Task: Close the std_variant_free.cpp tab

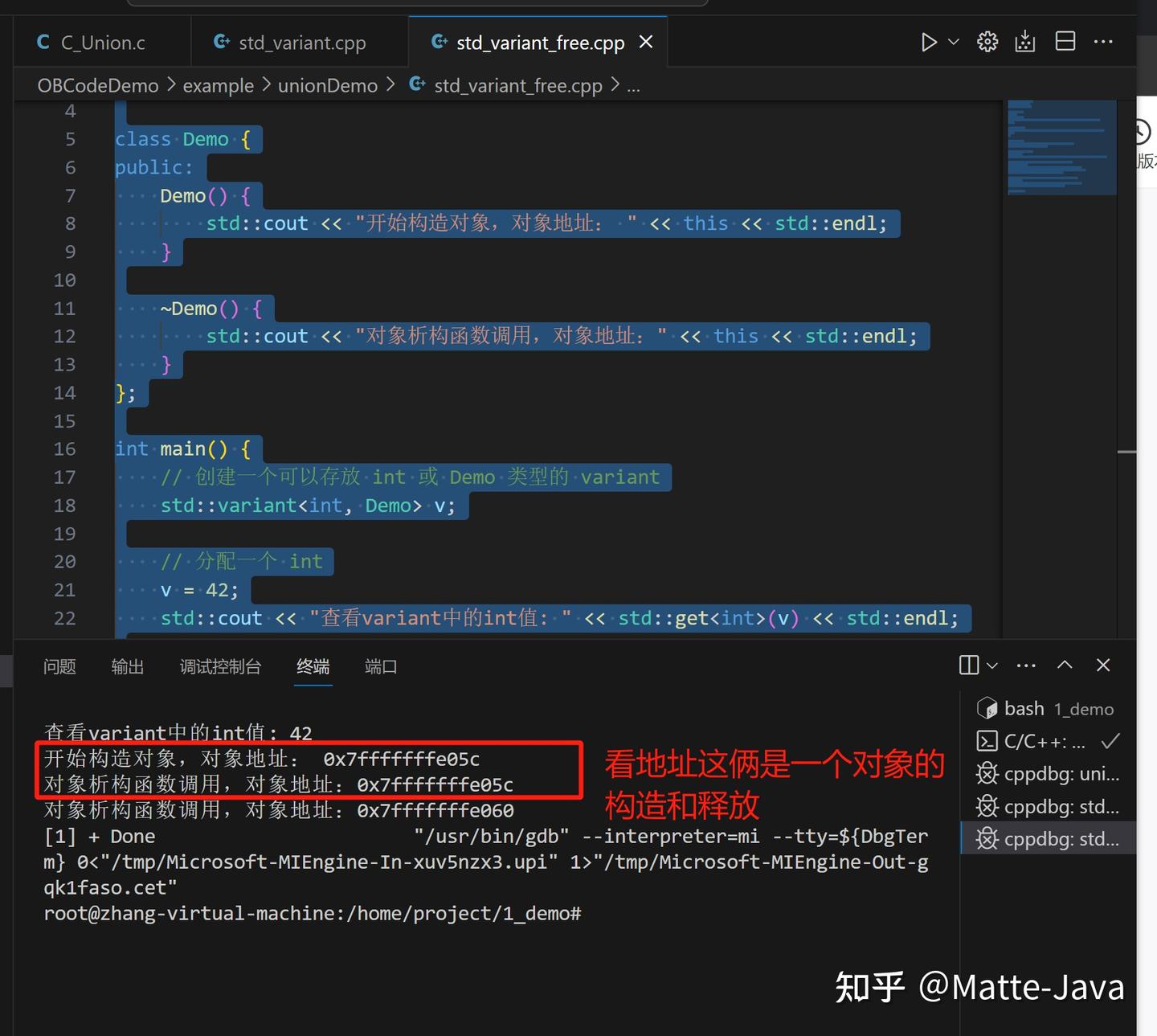Action: click(x=647, y=42)
